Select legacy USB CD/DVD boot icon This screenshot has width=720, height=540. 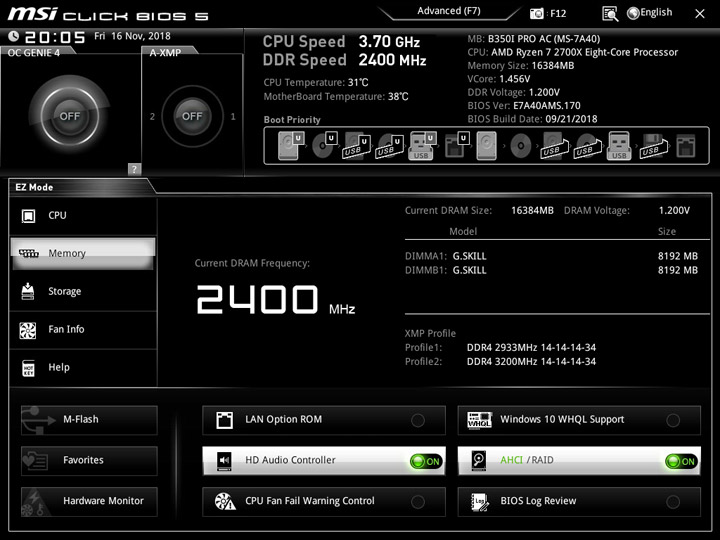pyautogui.click(x=588, y=146)
